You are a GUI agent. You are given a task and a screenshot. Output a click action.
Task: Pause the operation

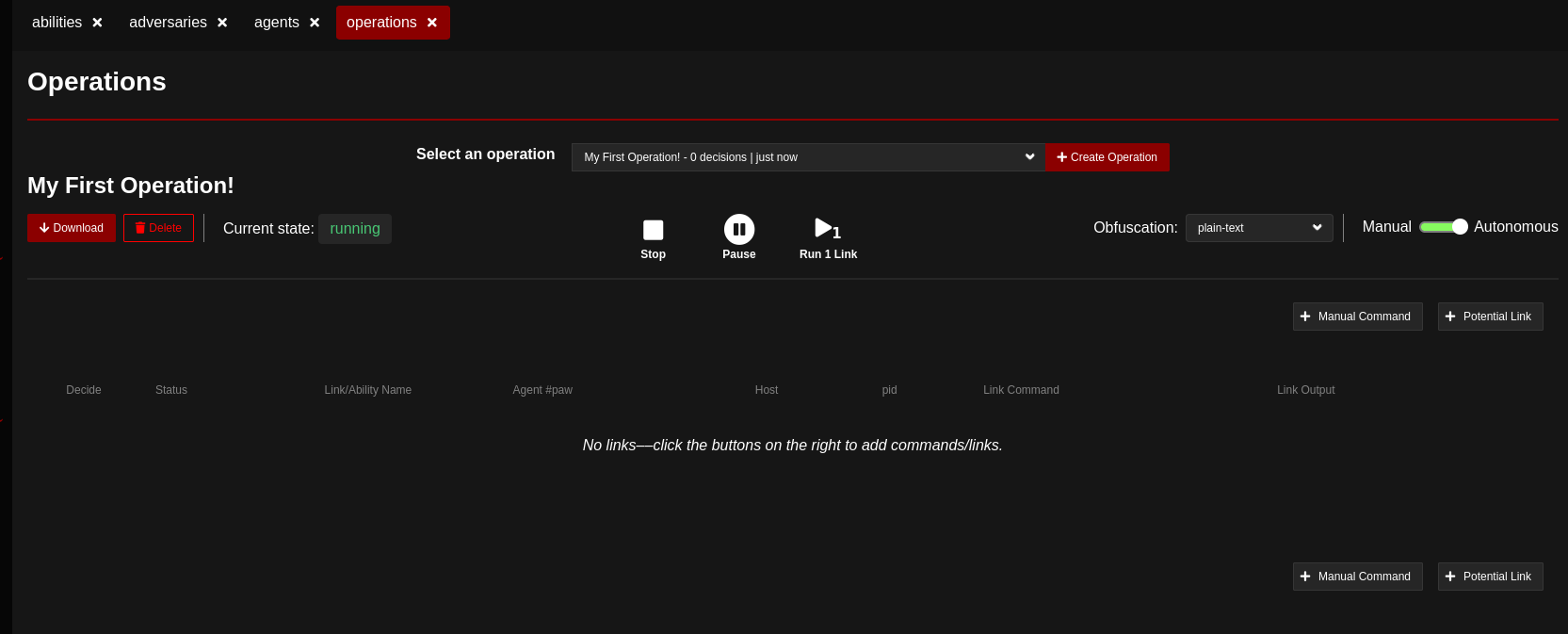(739, 238)
